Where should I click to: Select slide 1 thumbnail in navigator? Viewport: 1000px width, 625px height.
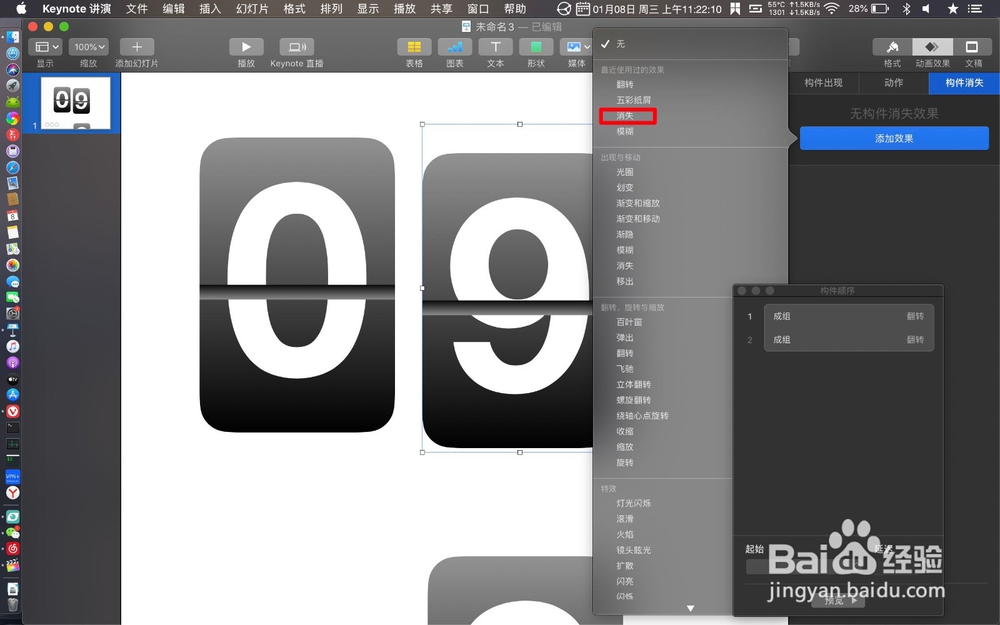(x=75, y=103)
